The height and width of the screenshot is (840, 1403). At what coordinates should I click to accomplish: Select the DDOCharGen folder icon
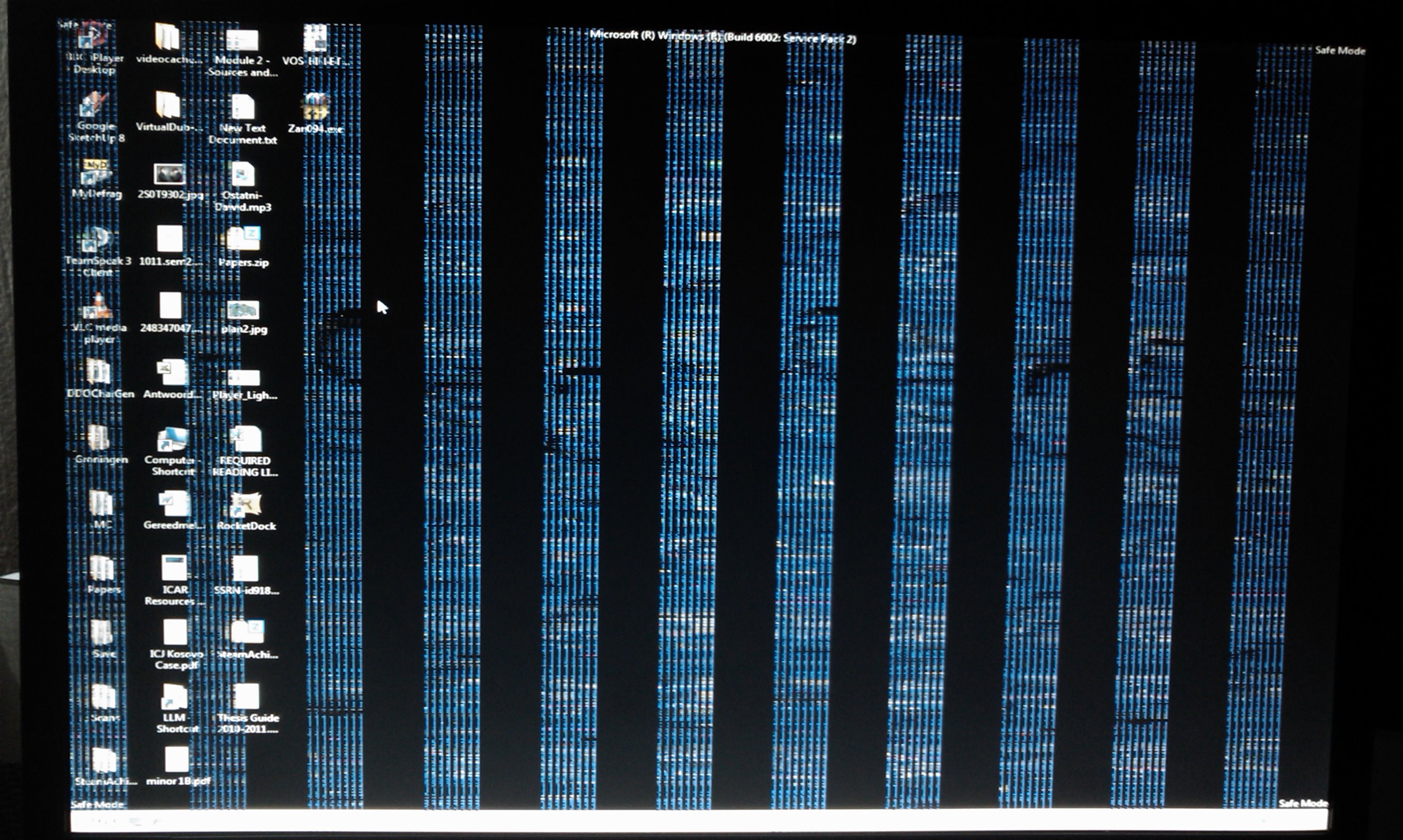coord(100,372)
